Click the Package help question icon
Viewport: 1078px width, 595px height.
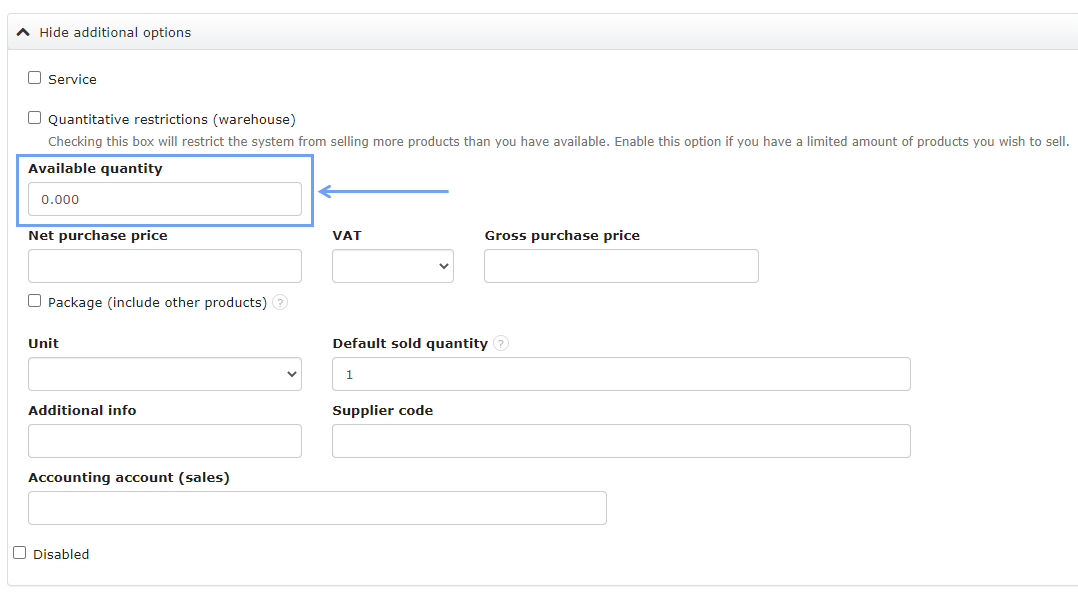coord(280,302)
